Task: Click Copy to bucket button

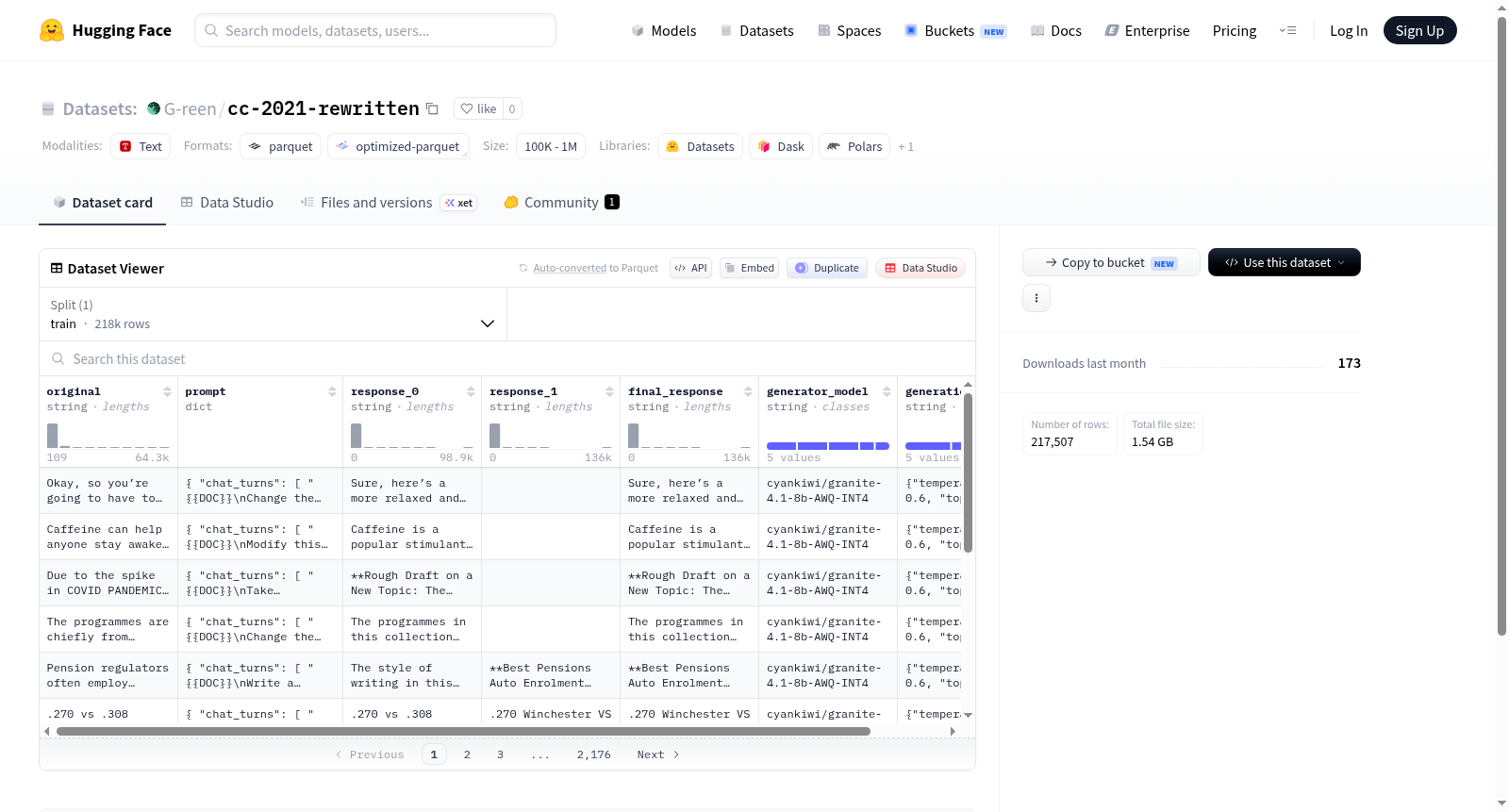Action: tap(1111, 262)
